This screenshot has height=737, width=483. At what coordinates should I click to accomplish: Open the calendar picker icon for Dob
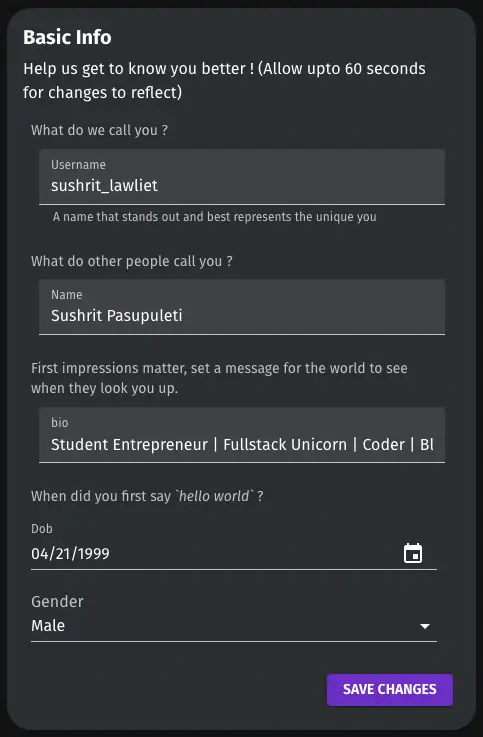pyautogui.click(x=413, y=553)
